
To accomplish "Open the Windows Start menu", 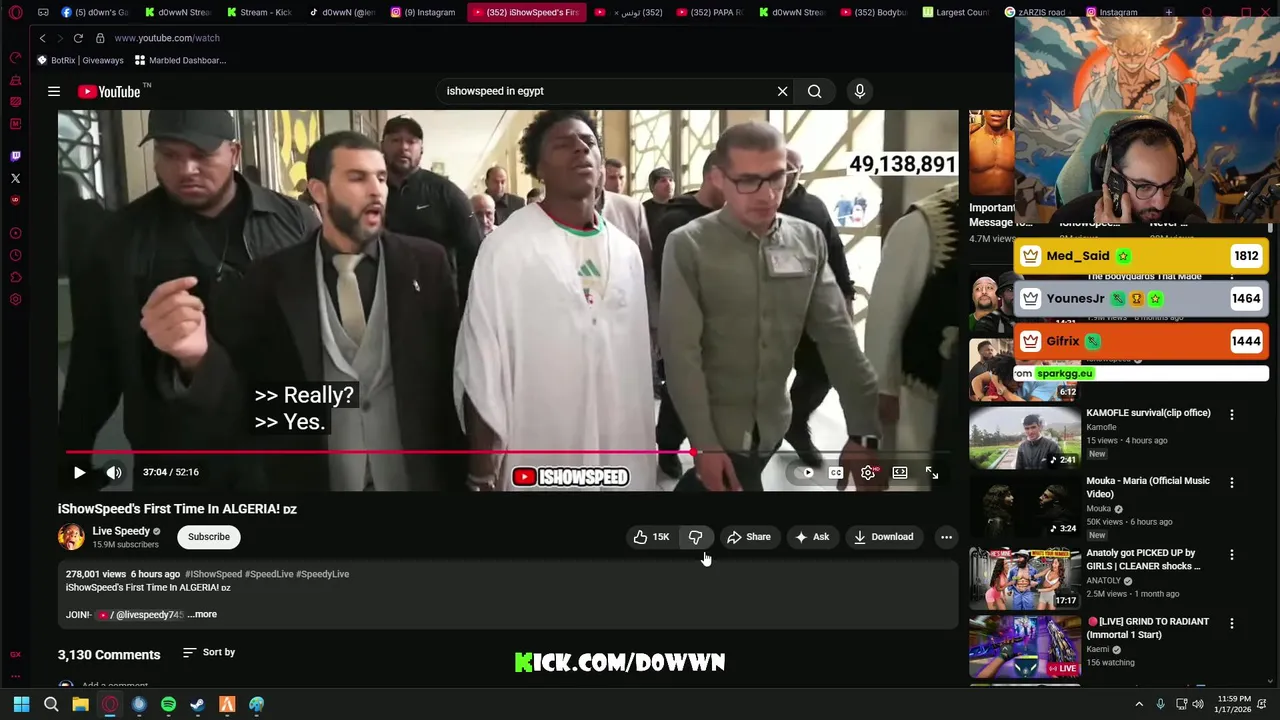I will pyautogui.click(x=21, y=704).
